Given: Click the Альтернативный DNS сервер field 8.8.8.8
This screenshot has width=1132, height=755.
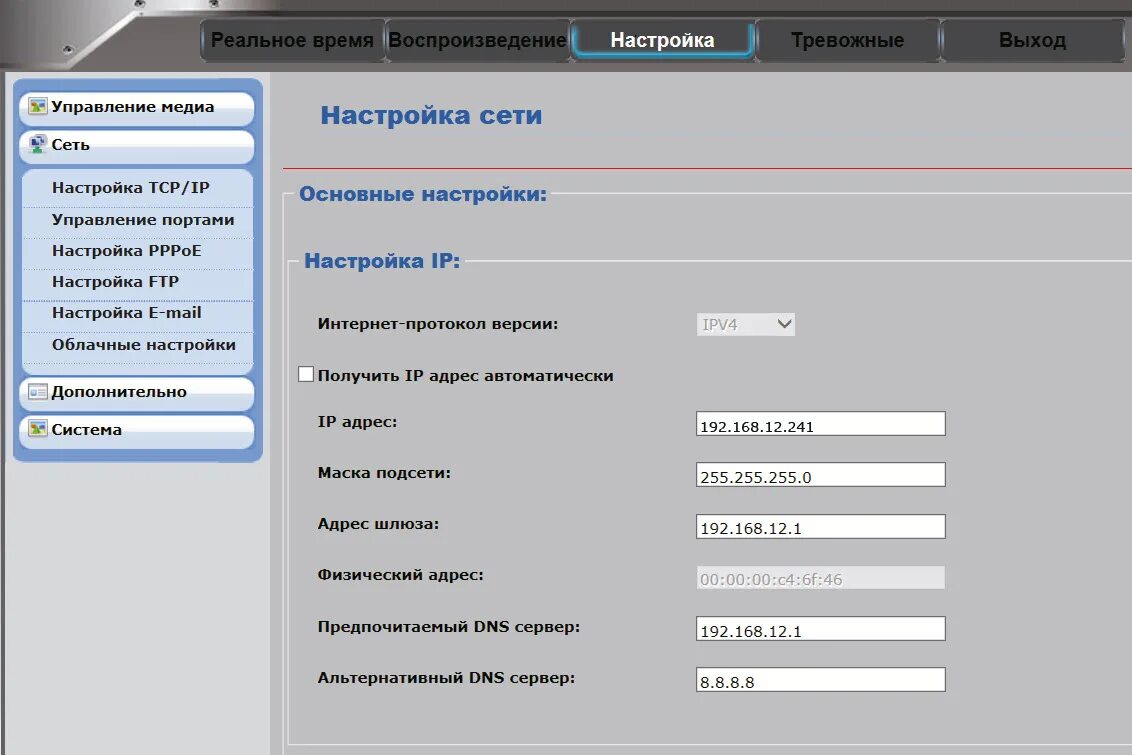Looking at the screenshot, I should [x=821, y=680].
